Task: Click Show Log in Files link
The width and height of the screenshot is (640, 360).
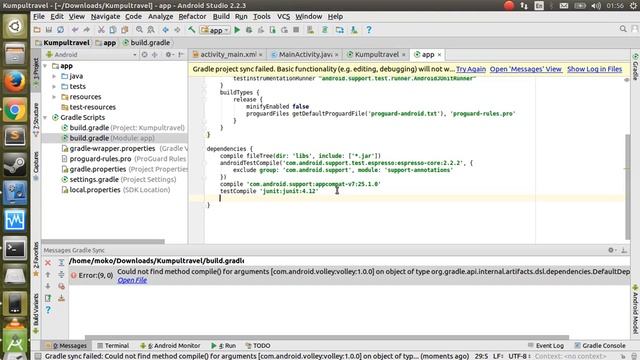Action: coord(595,69)
